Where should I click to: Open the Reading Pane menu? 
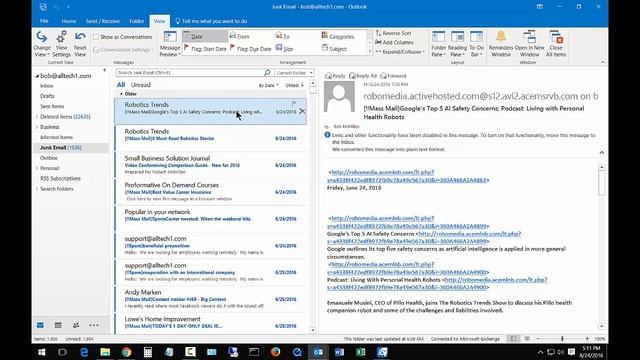(457, 44)
